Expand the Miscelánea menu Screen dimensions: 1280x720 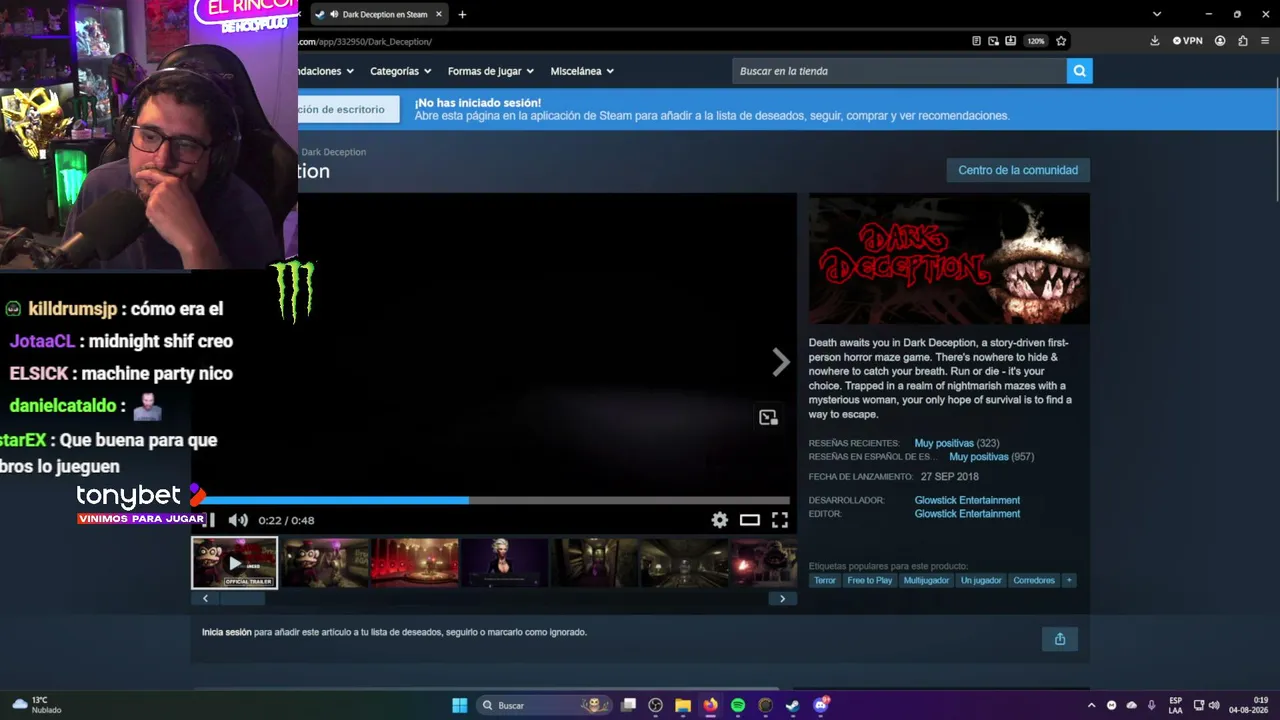582,71
